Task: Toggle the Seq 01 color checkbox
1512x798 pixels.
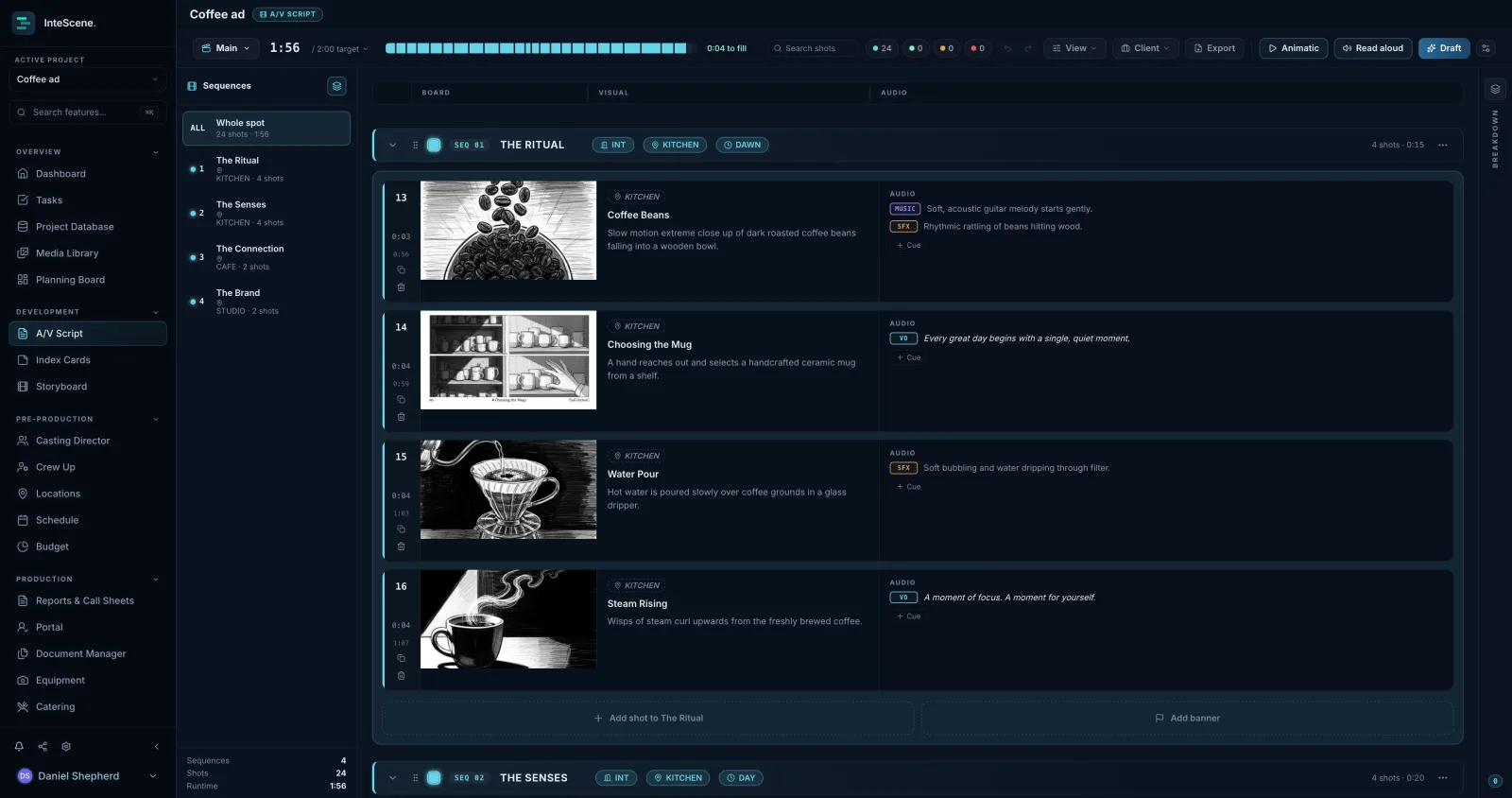Action: [x=434, y=145]
